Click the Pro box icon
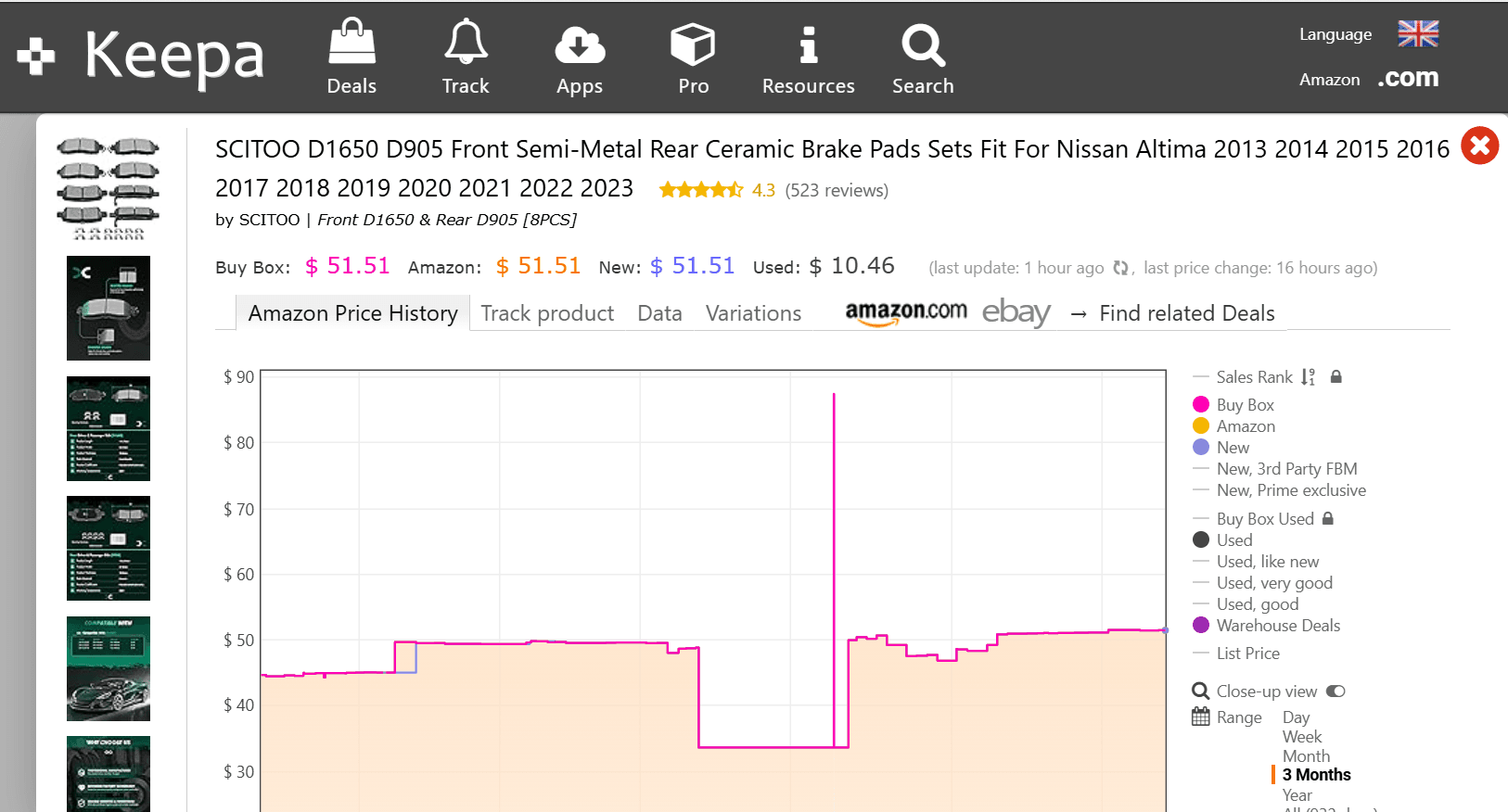The image size is (1508, 812). pos(693,44)
